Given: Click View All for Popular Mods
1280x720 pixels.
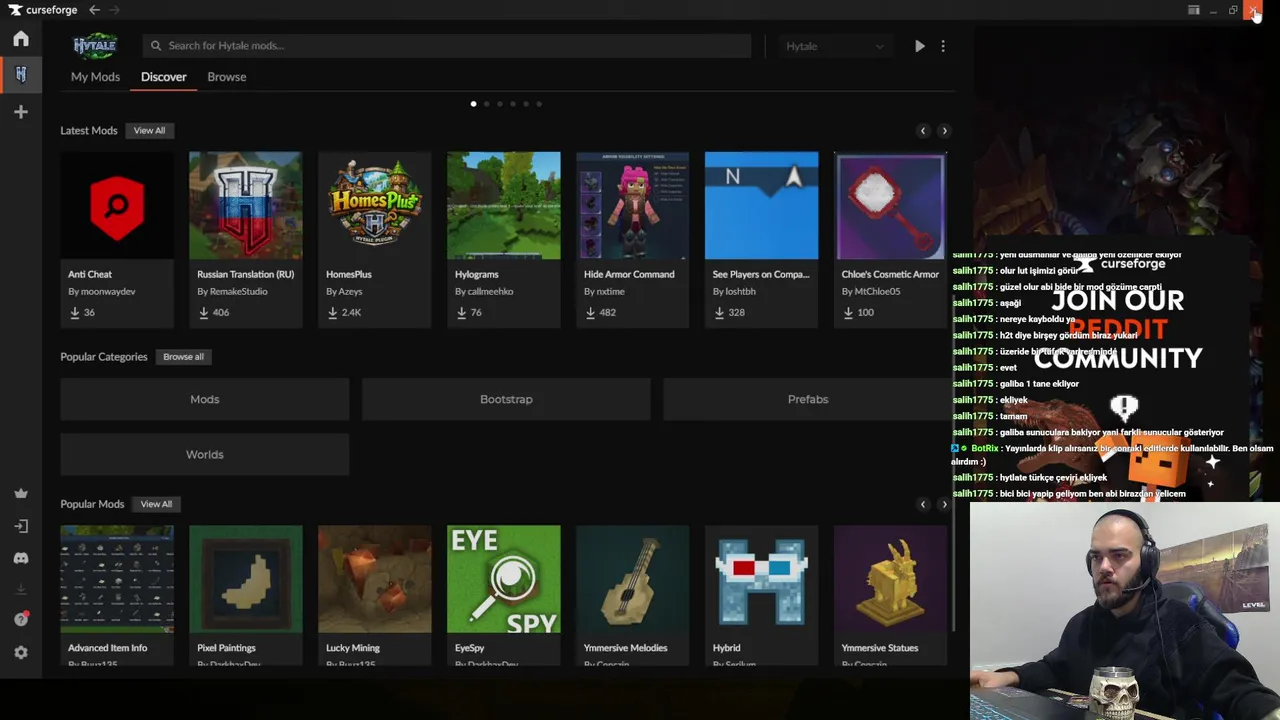Looking at the screenshot, I should (x=156, y=504).
